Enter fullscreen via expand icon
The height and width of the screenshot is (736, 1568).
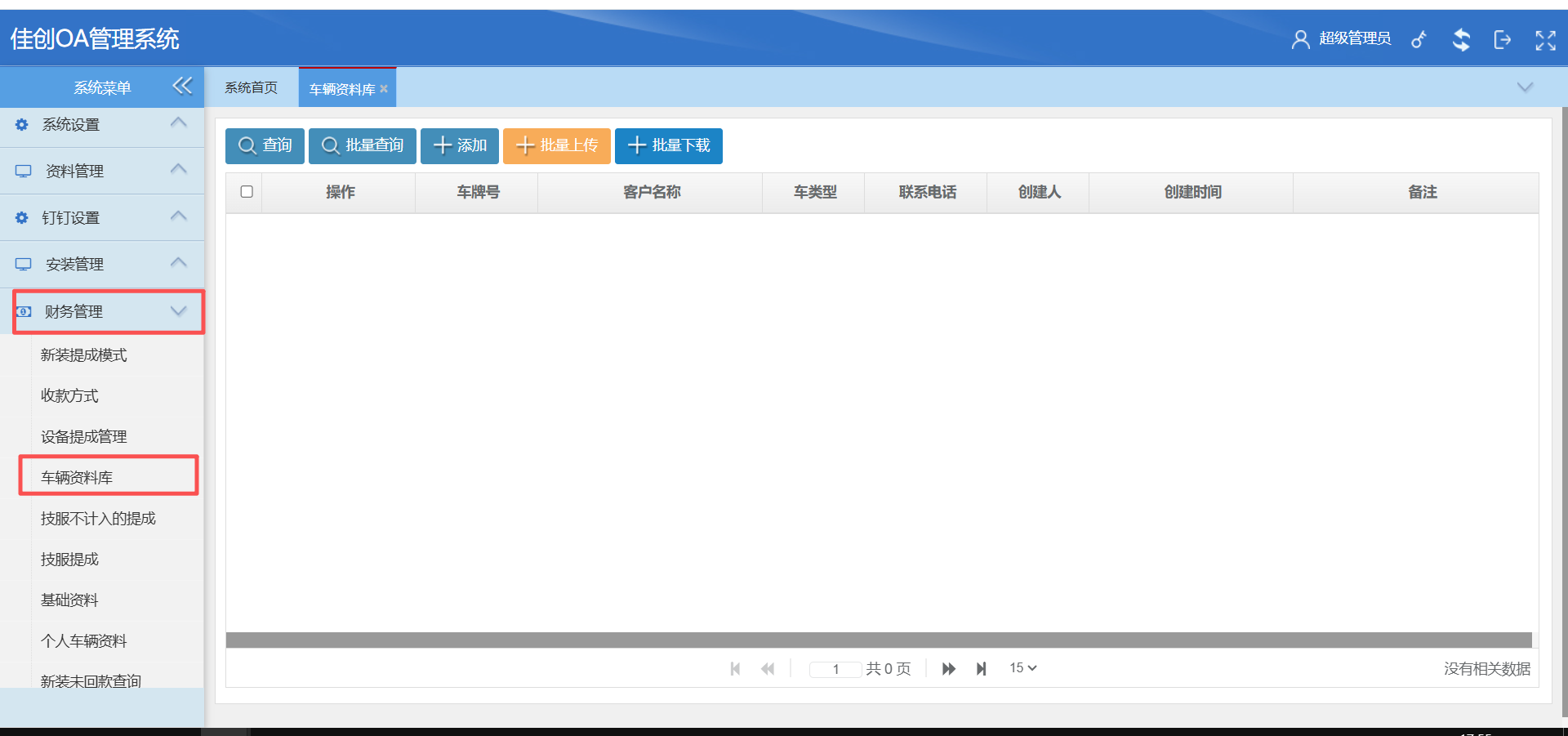pos(1544,38)
